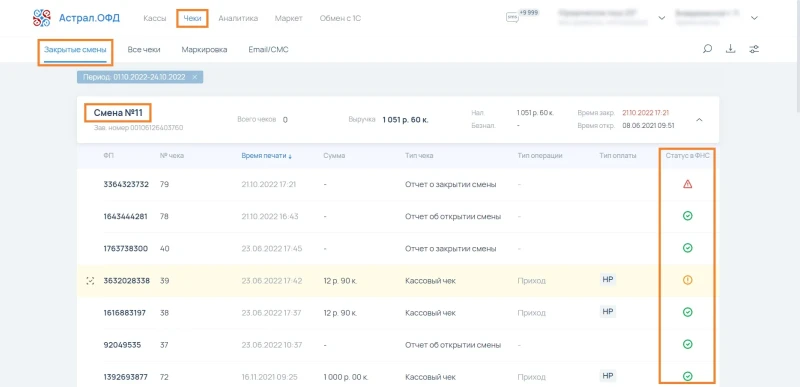This screenshot has height=387, width=800.
Task: Click the download icon
Action: [731, 49]
